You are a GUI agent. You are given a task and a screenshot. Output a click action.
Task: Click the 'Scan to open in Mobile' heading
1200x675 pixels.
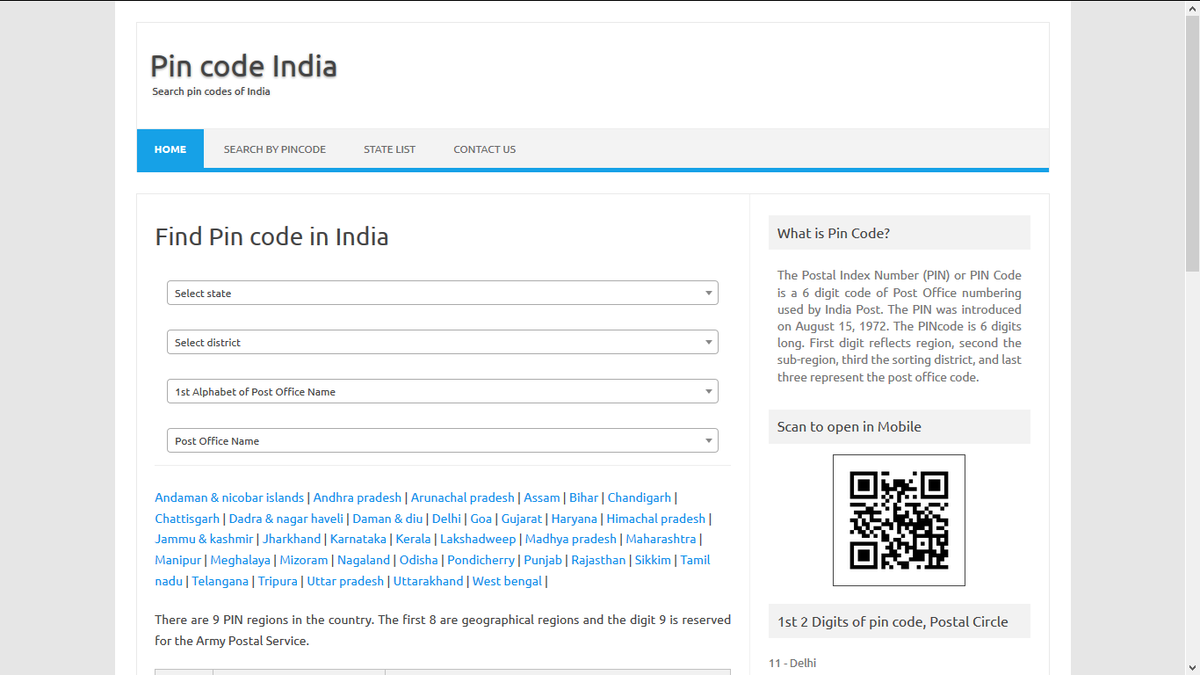click(x=849, y=426)
